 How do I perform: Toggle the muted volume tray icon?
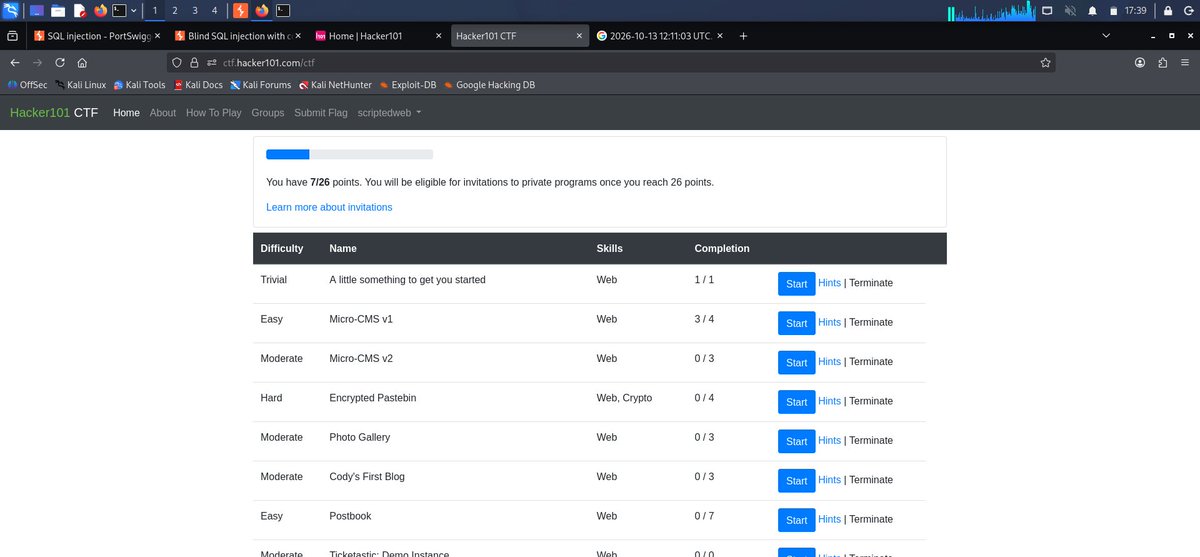coord(1070,10)
